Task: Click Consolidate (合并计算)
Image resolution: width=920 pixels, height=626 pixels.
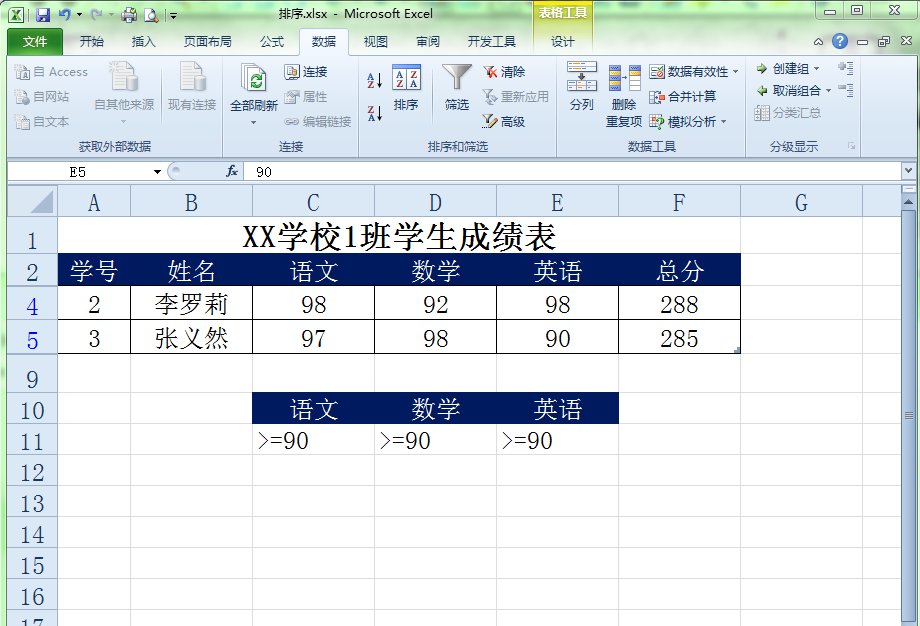Action: [x=682, y=97]
